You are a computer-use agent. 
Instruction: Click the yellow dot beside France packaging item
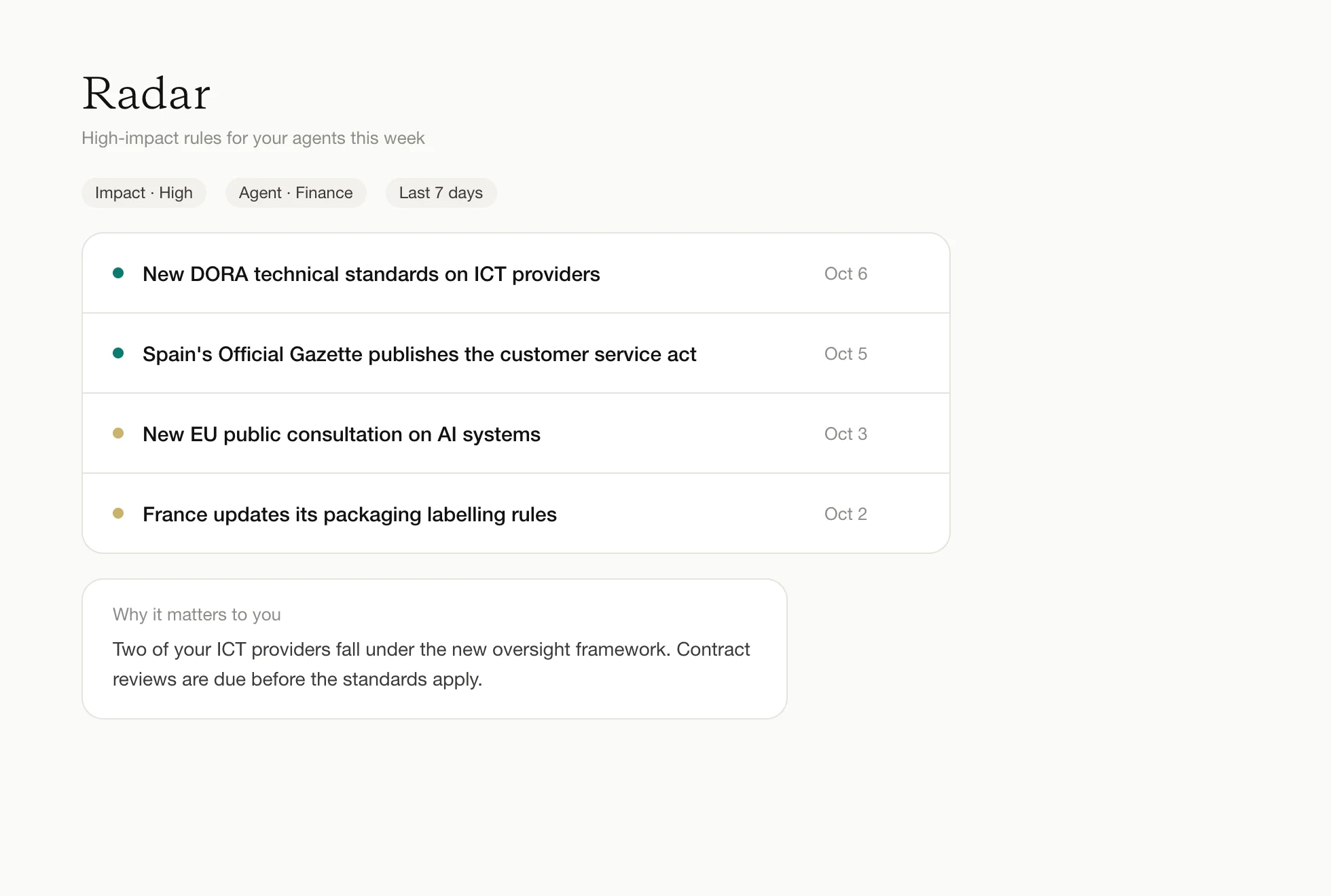[118, 513]
